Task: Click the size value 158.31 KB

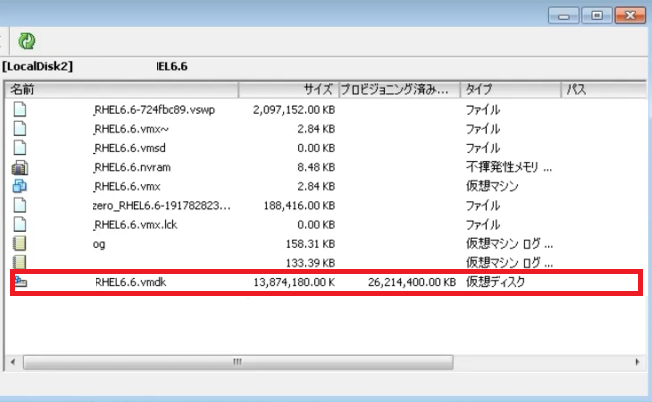Action: (310, 244)
